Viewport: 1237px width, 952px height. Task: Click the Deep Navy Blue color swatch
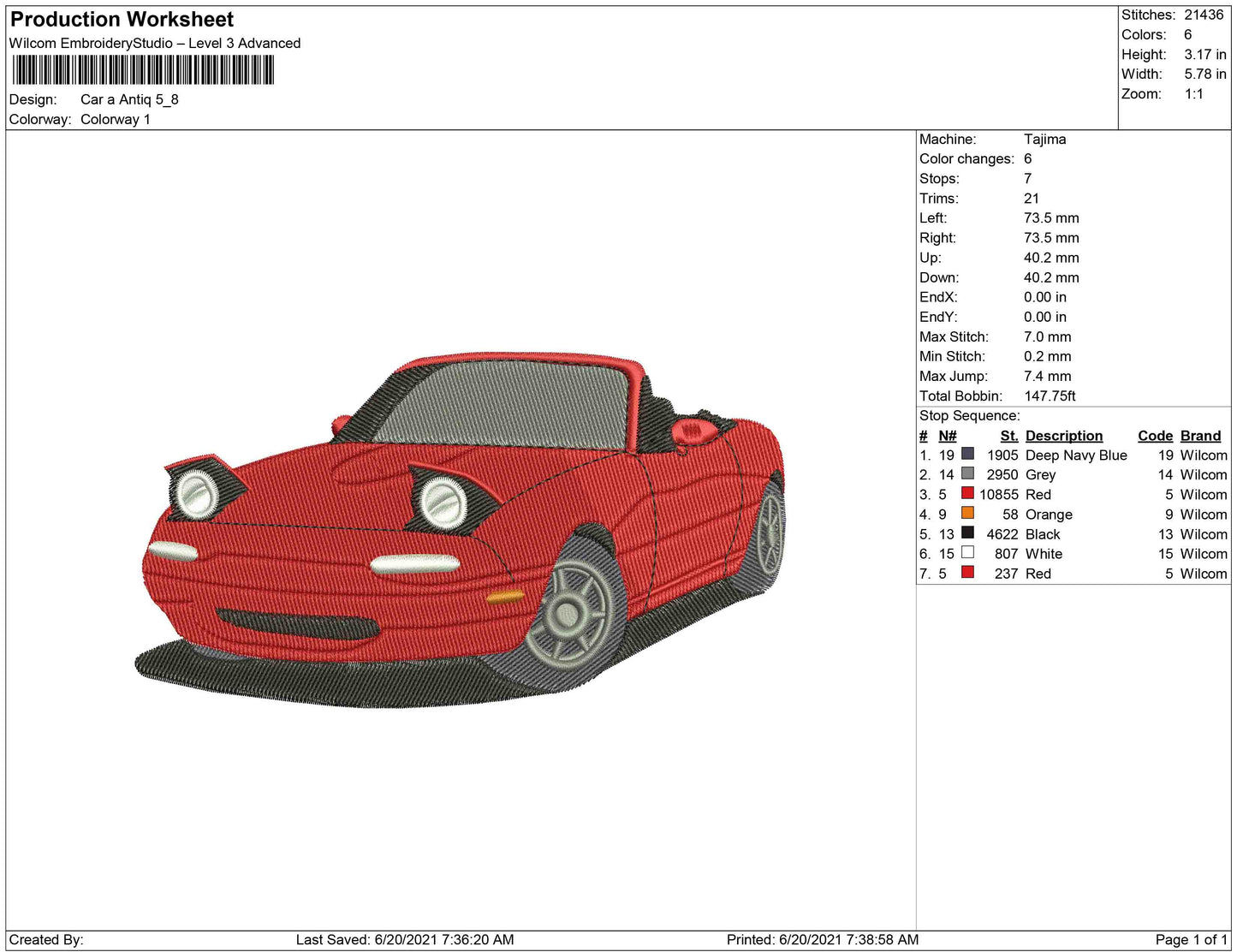[x=967, y=454]
